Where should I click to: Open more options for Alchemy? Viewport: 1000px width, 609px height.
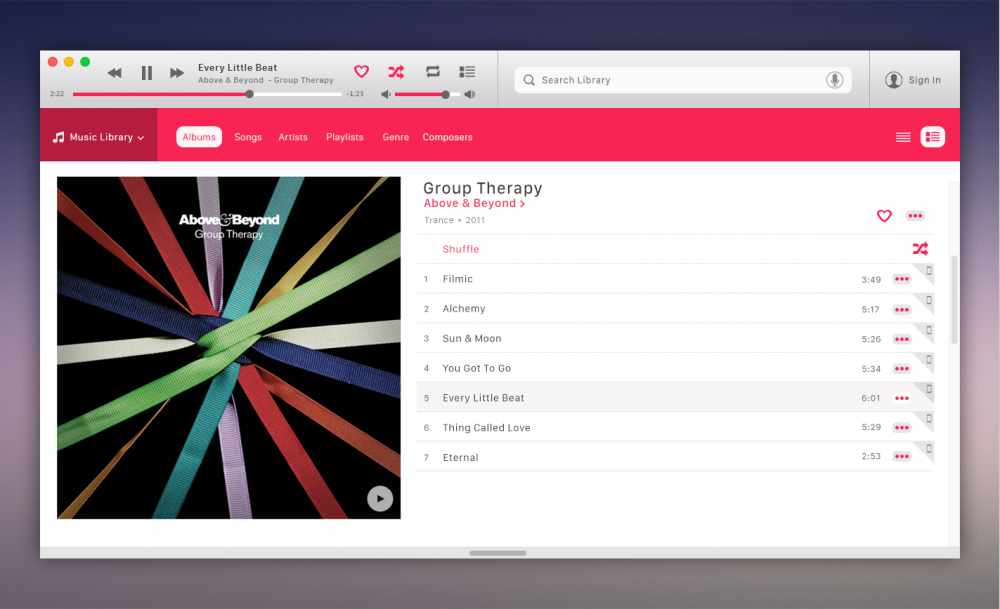click(x=902, y=309)
